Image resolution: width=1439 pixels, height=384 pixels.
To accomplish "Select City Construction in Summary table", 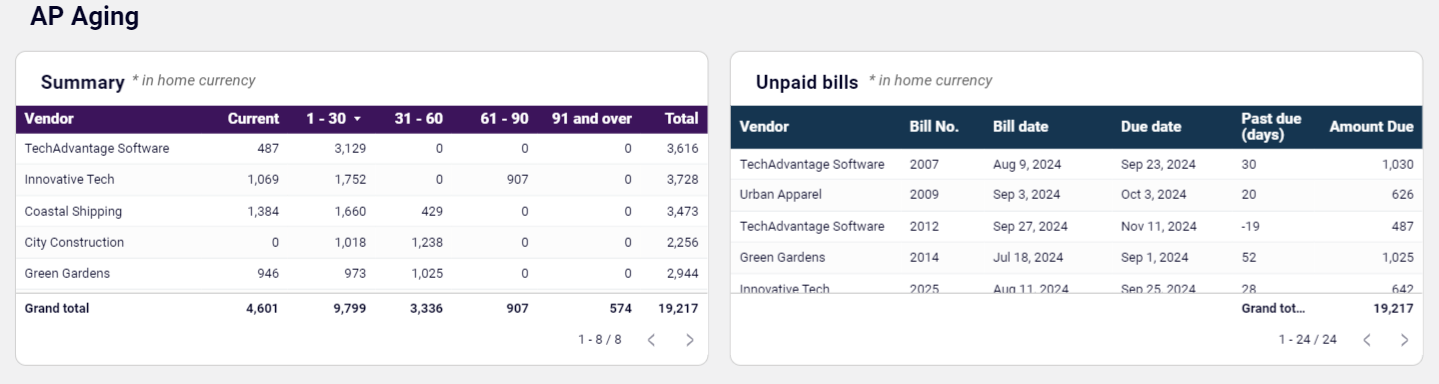I will (x=74, y=243).
